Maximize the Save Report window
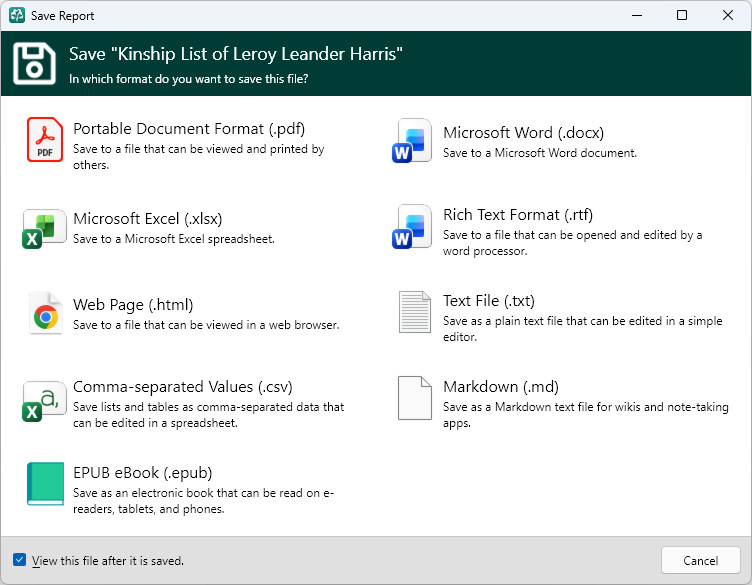The width and height of the screenshot is (752, 585). click(x=682, y=15)
